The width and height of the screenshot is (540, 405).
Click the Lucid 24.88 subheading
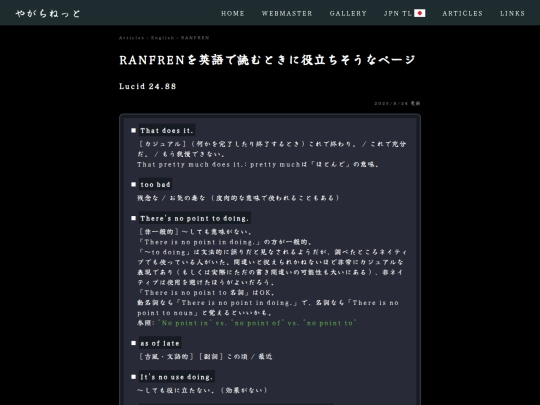pyautogui.click(x=147, y=86)
